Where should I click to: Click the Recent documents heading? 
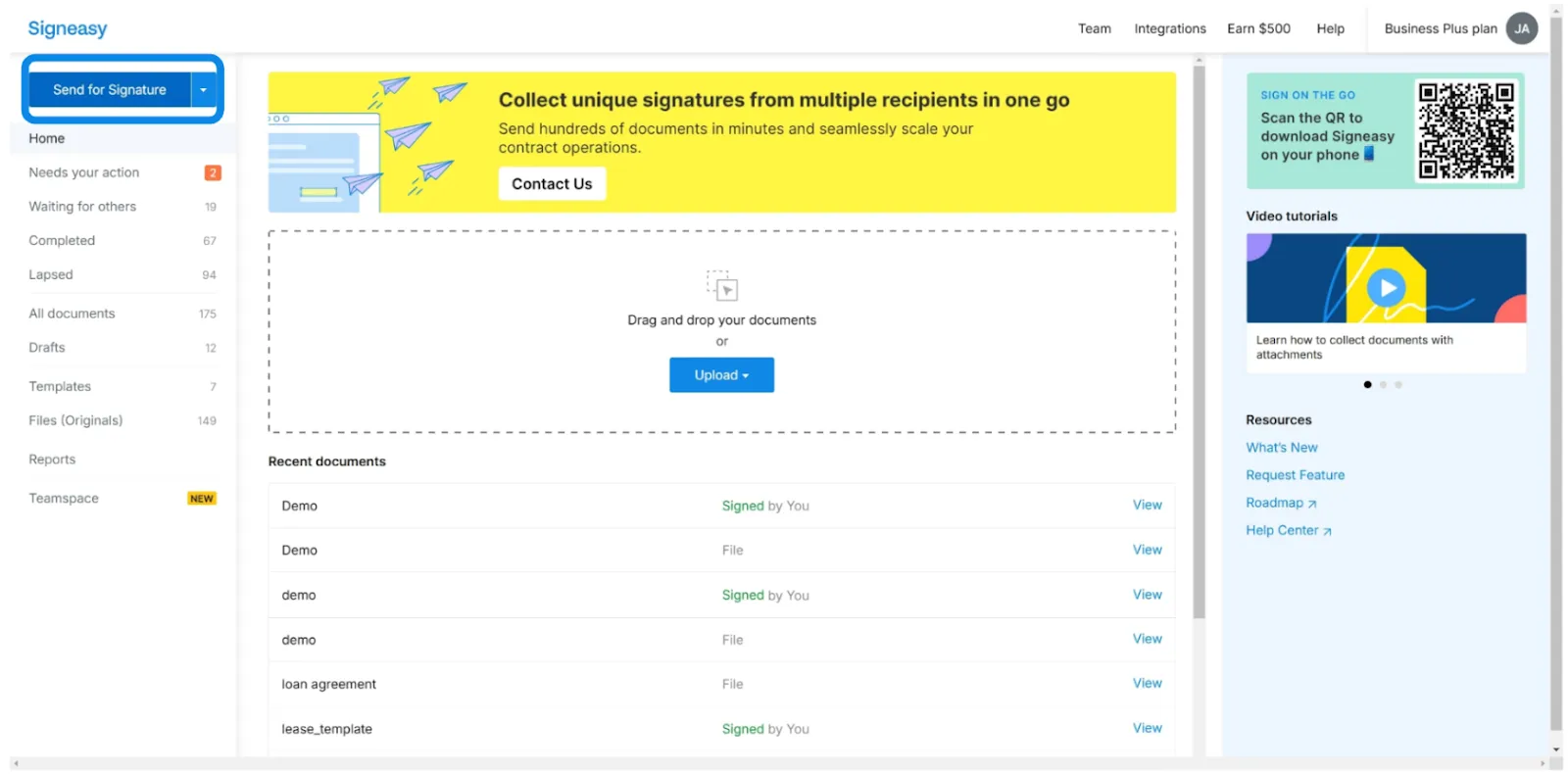coord(327,461)
